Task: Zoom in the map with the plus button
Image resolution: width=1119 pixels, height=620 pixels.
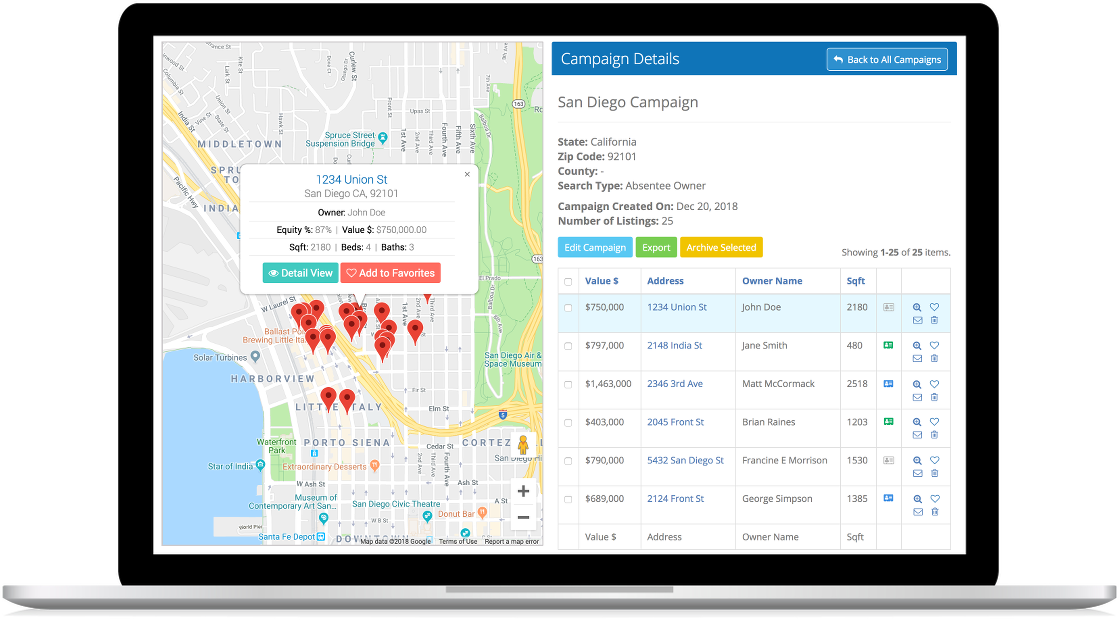Action: tap(522, 491)
